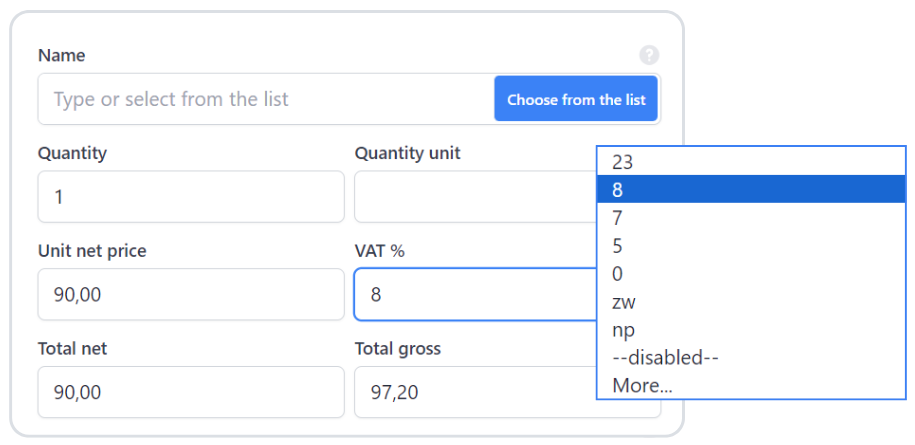Click the Name input field

pos(266,100)
